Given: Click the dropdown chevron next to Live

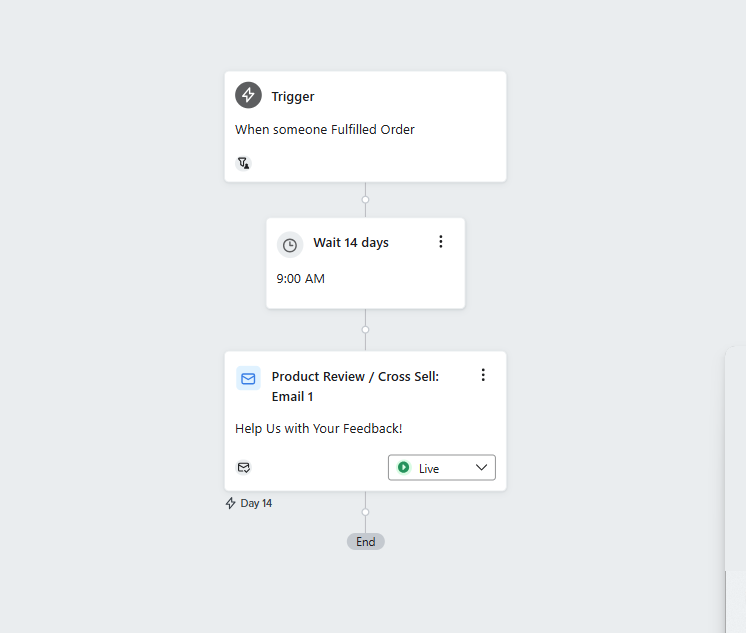Looking at the screenshot, I should [x=481, y=467].
